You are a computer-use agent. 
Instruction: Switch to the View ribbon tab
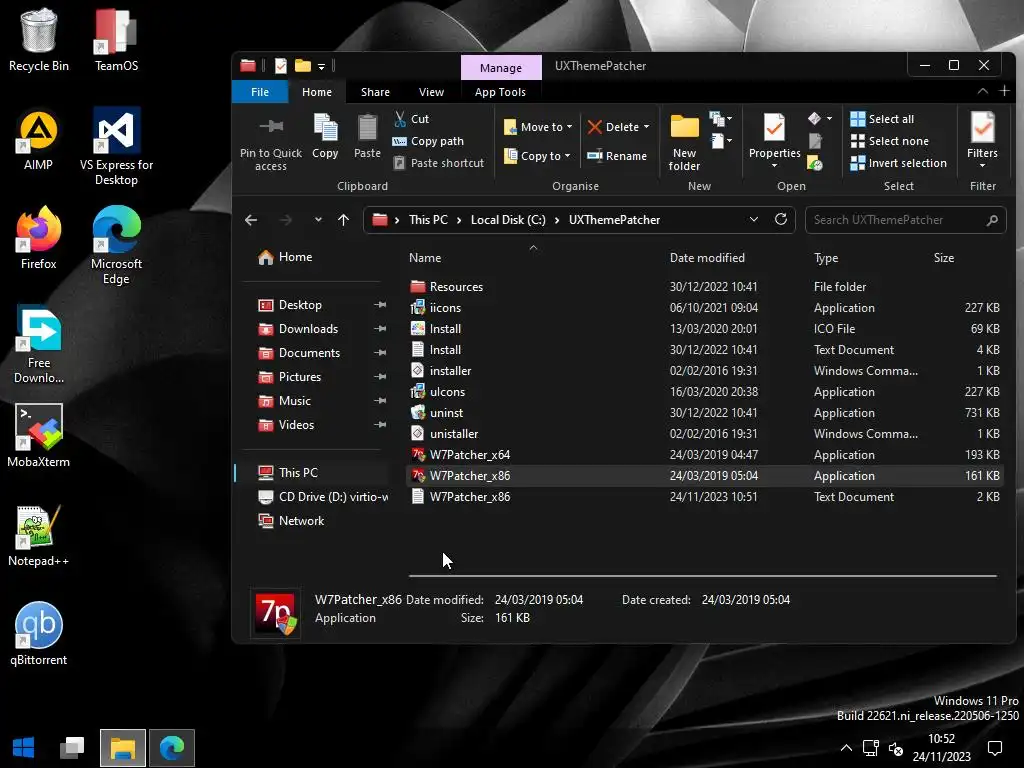click(x=431, y=92)
